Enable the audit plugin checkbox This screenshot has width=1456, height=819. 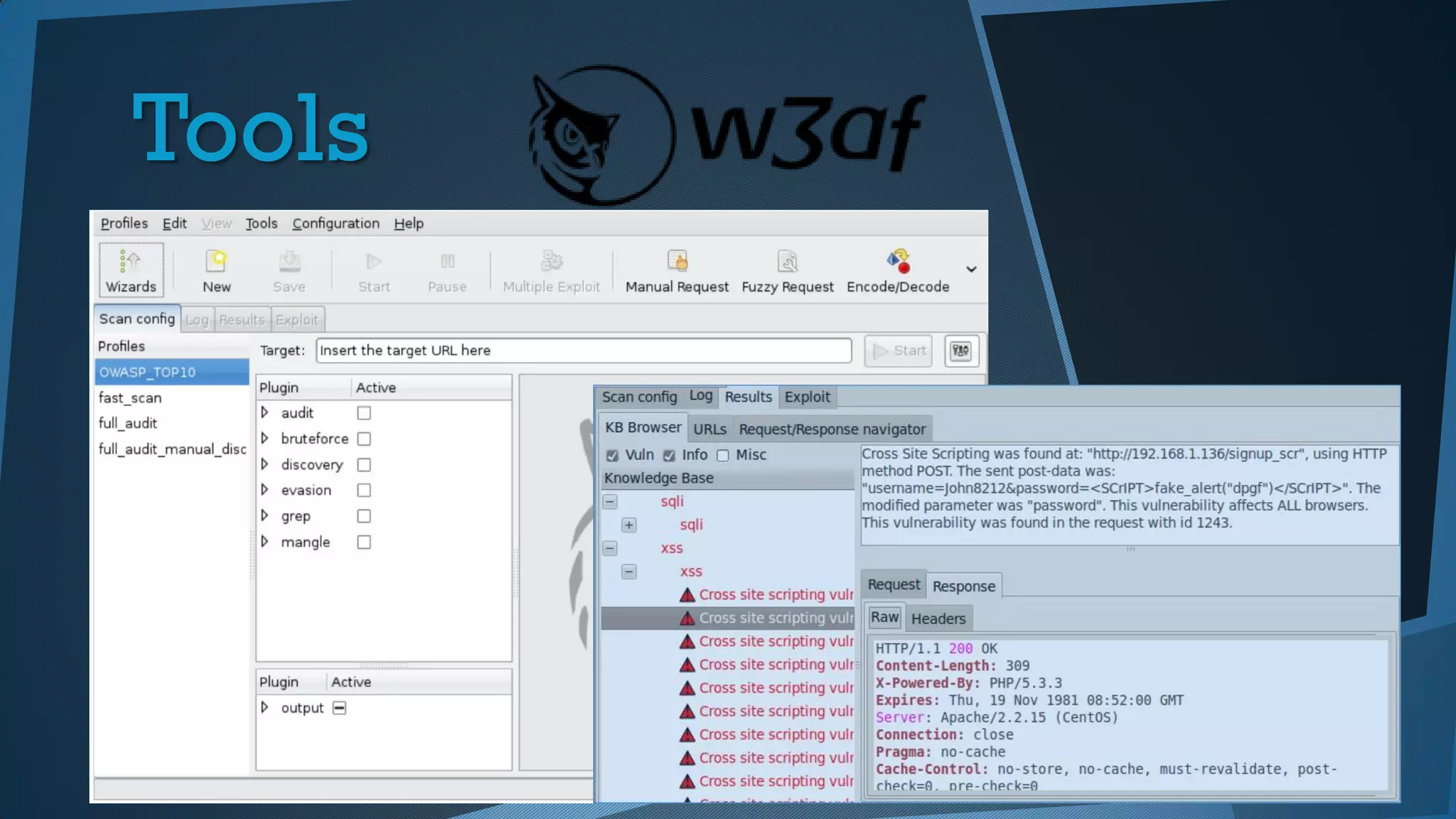[364, 413]
